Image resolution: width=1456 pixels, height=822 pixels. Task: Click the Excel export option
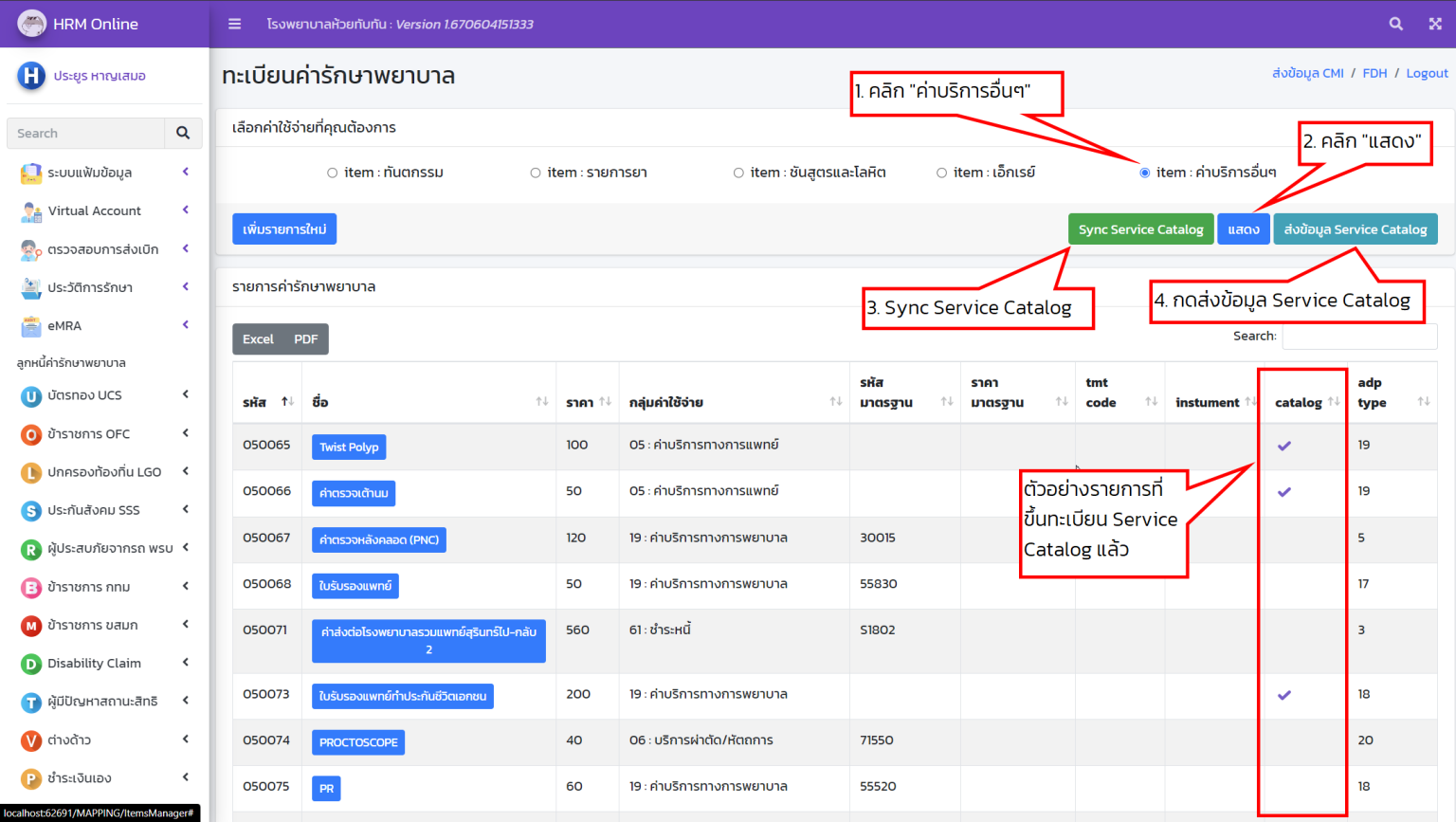coord(257,338)
